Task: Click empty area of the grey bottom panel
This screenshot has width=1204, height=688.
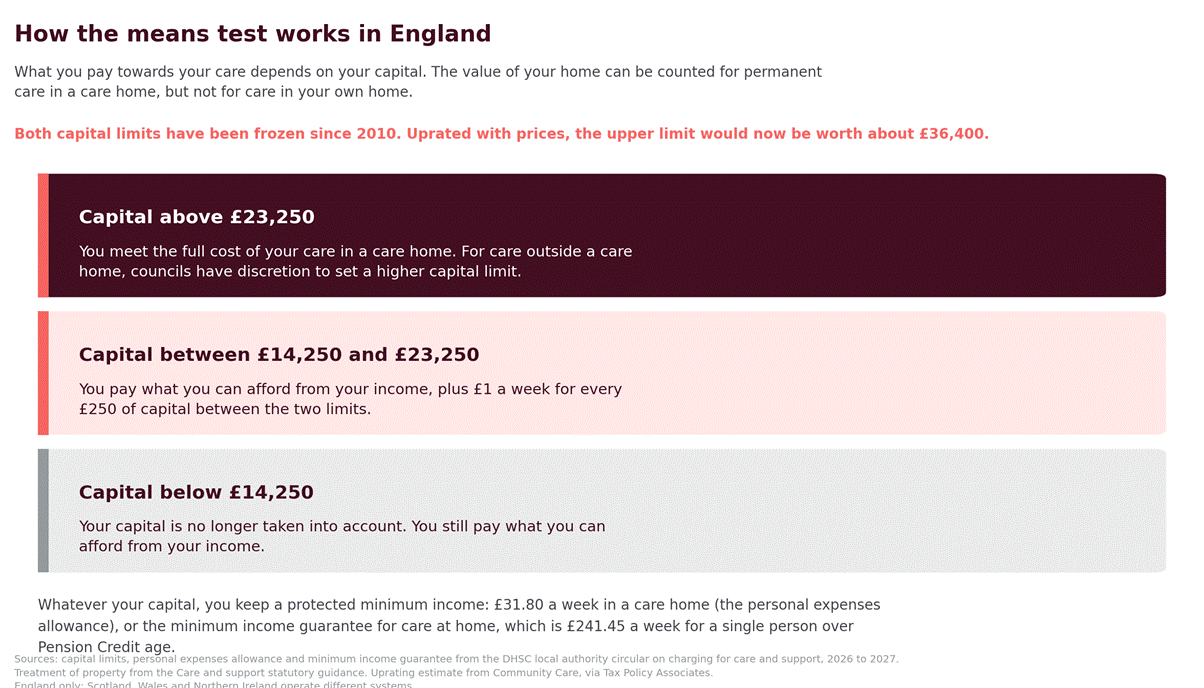Action: coord(900,511)
